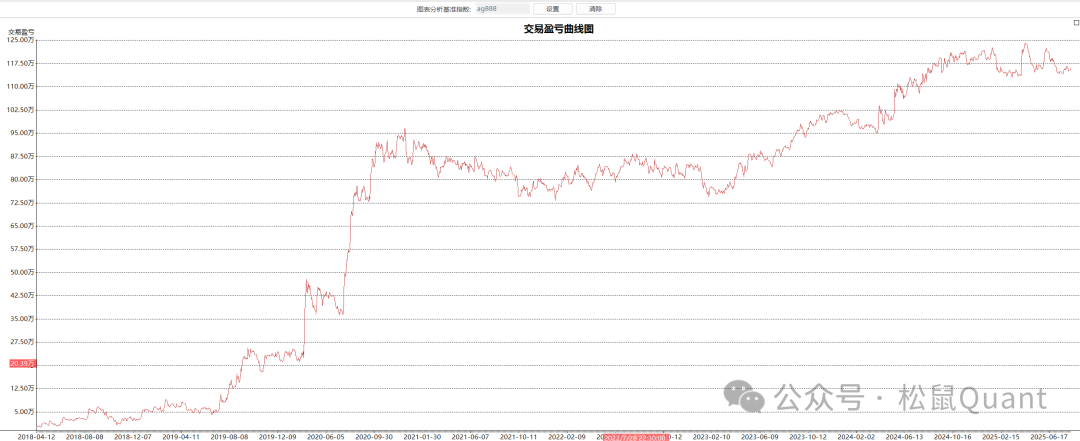Click the red 20.39万 value marker

[x=21, y=364]
